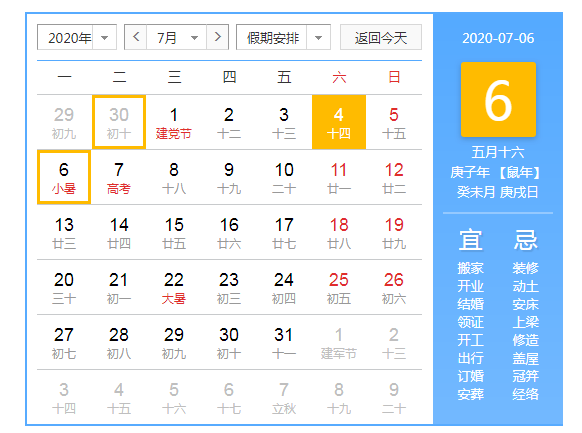Select August 1 建军节 date

point(339,342)
